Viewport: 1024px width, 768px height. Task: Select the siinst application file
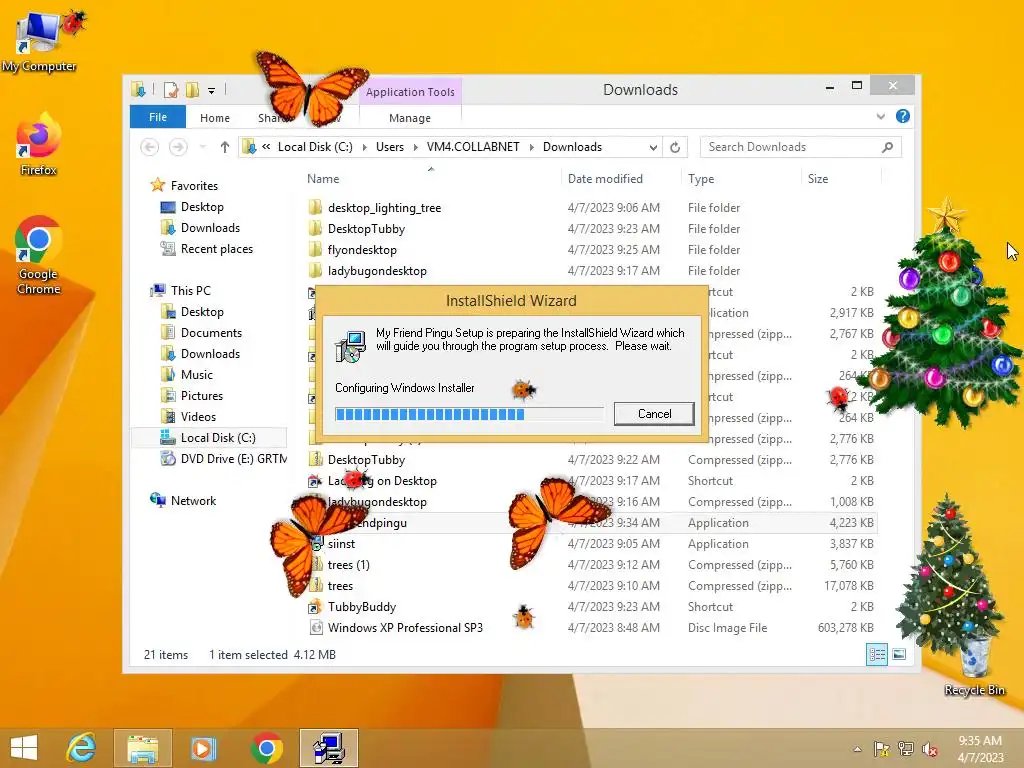click(x=342, y=543)
